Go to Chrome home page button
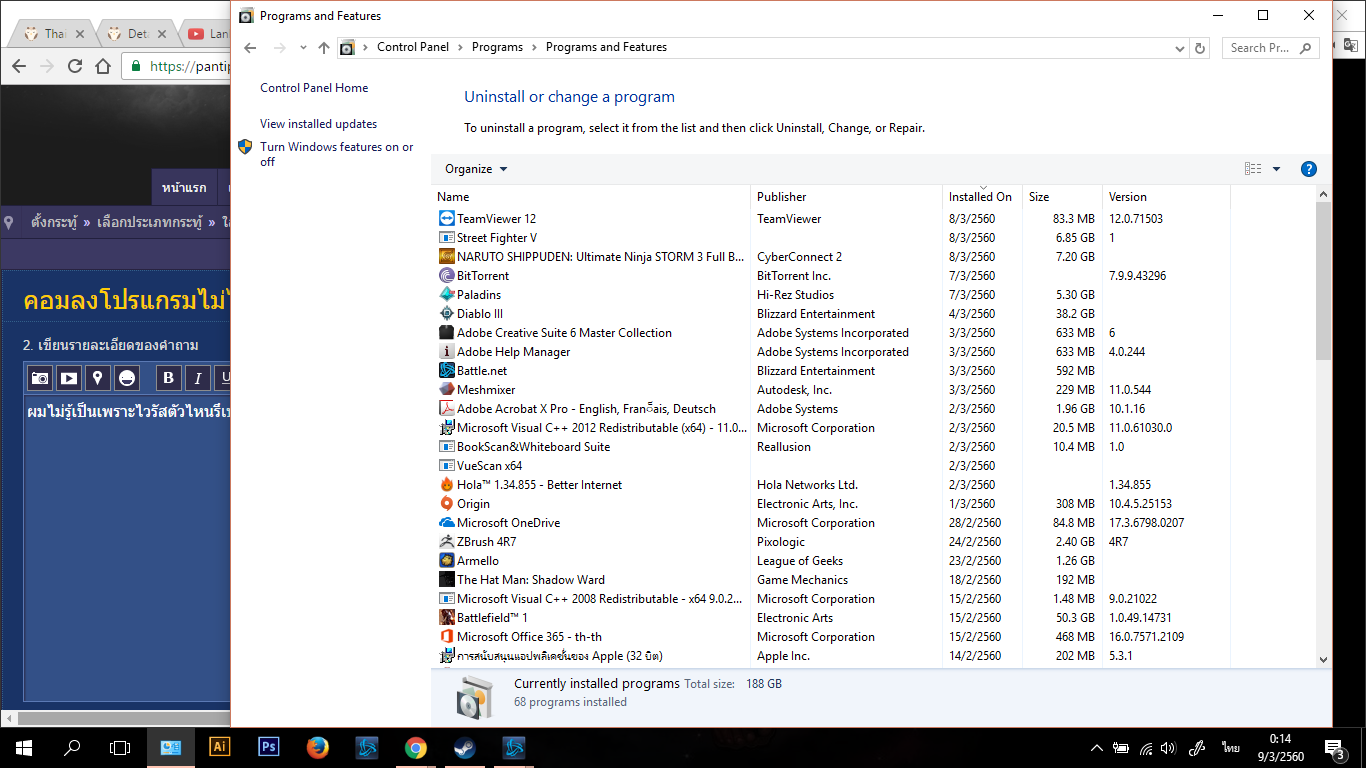Viewport: 1366px width, 768px height. tap(103, 66)
